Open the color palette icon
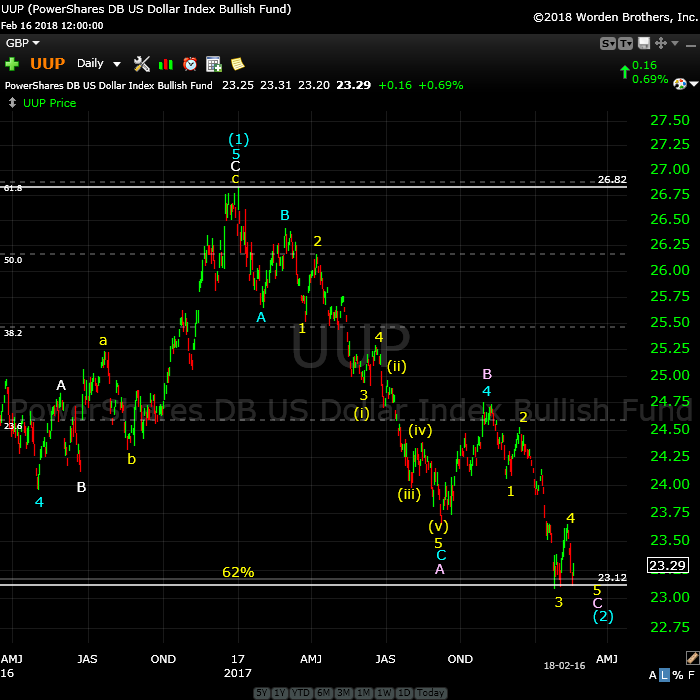 (679, 83)
